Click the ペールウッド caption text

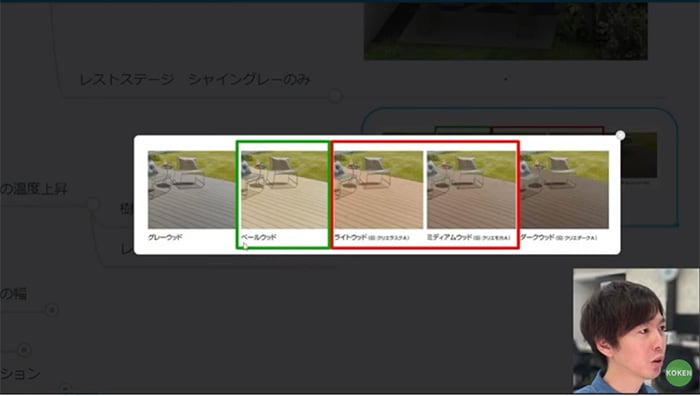(259, 237)
